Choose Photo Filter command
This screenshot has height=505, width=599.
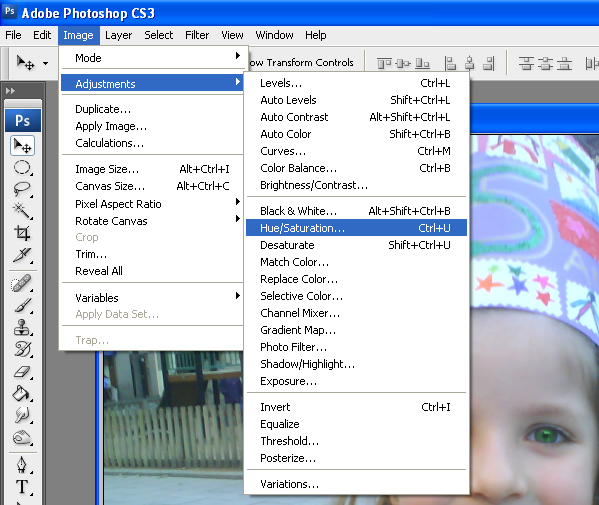click(x=356, y=347)
